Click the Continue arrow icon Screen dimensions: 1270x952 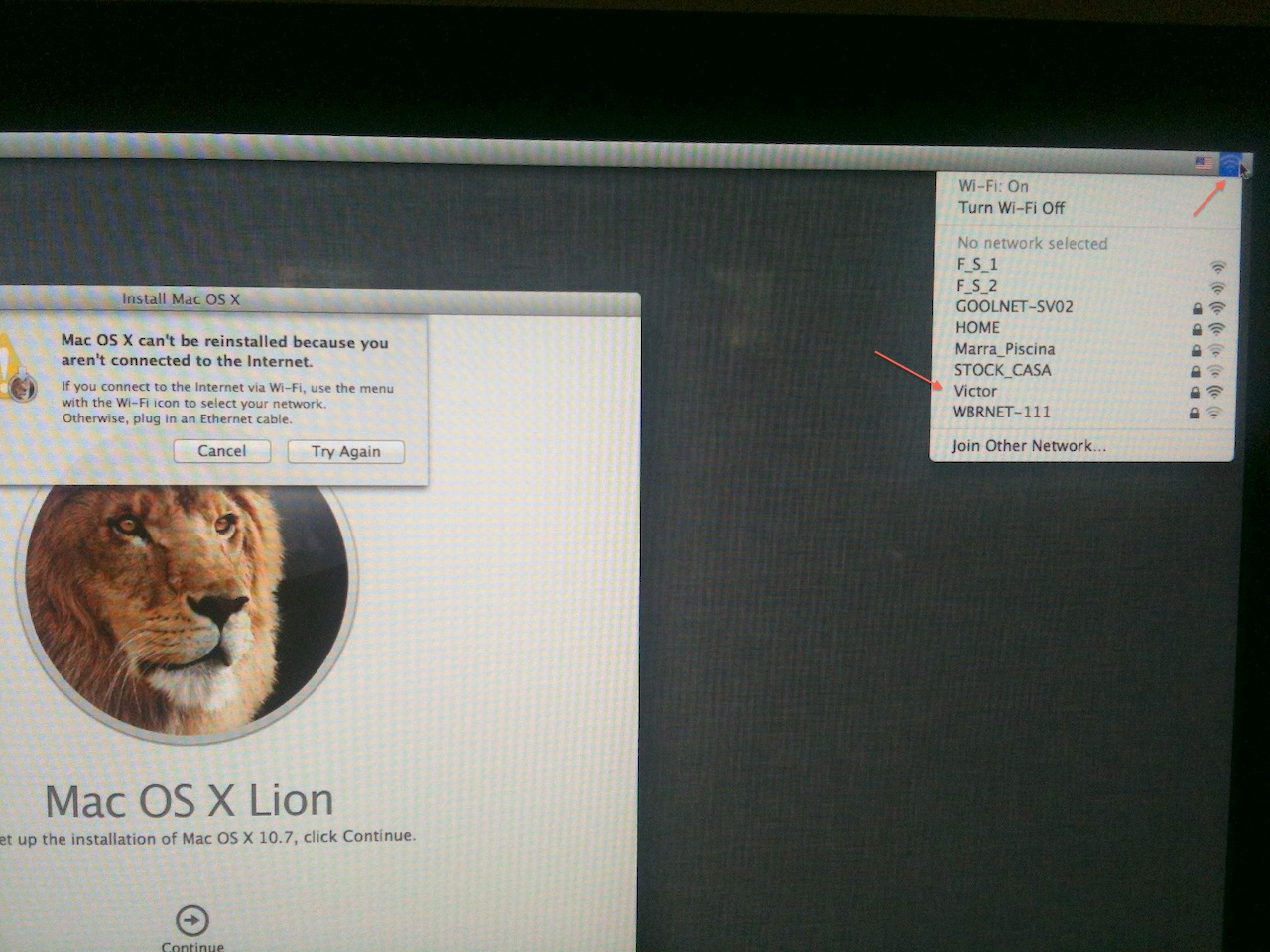191,919
